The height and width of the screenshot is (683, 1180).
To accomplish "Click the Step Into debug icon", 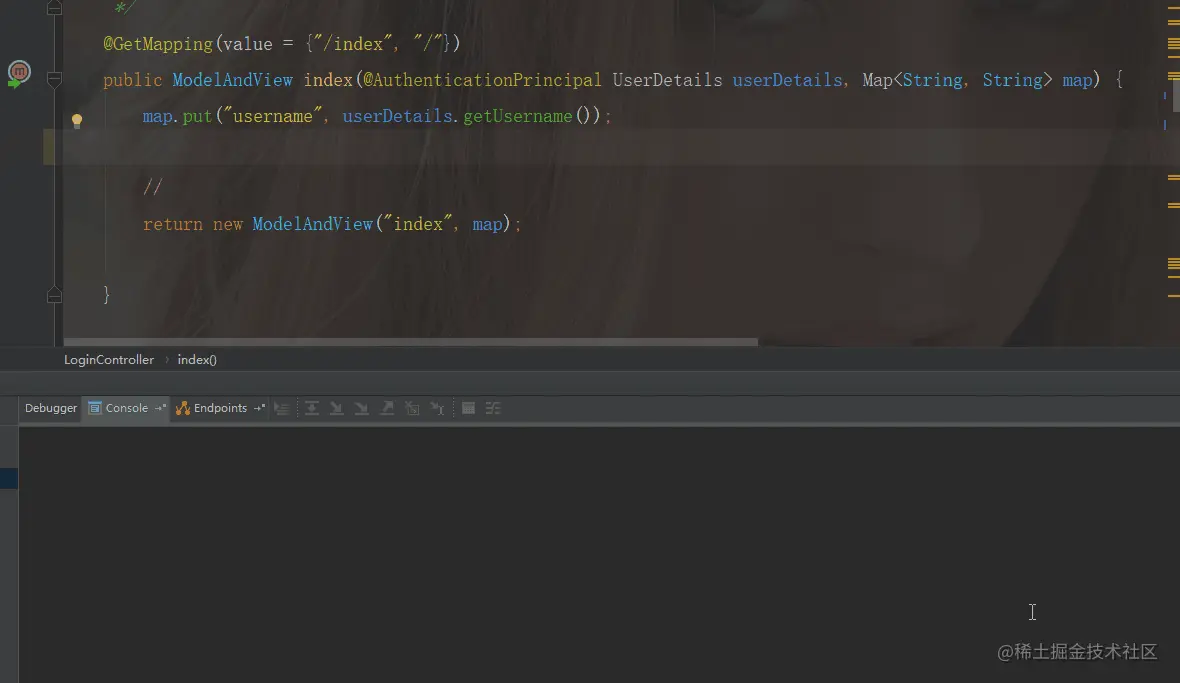I will point(336,408).
